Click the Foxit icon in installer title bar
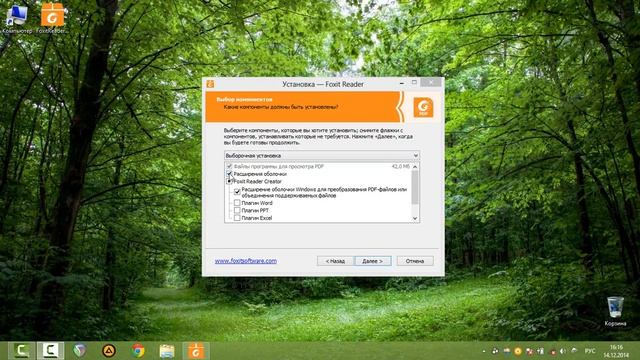 click(210, 84)
